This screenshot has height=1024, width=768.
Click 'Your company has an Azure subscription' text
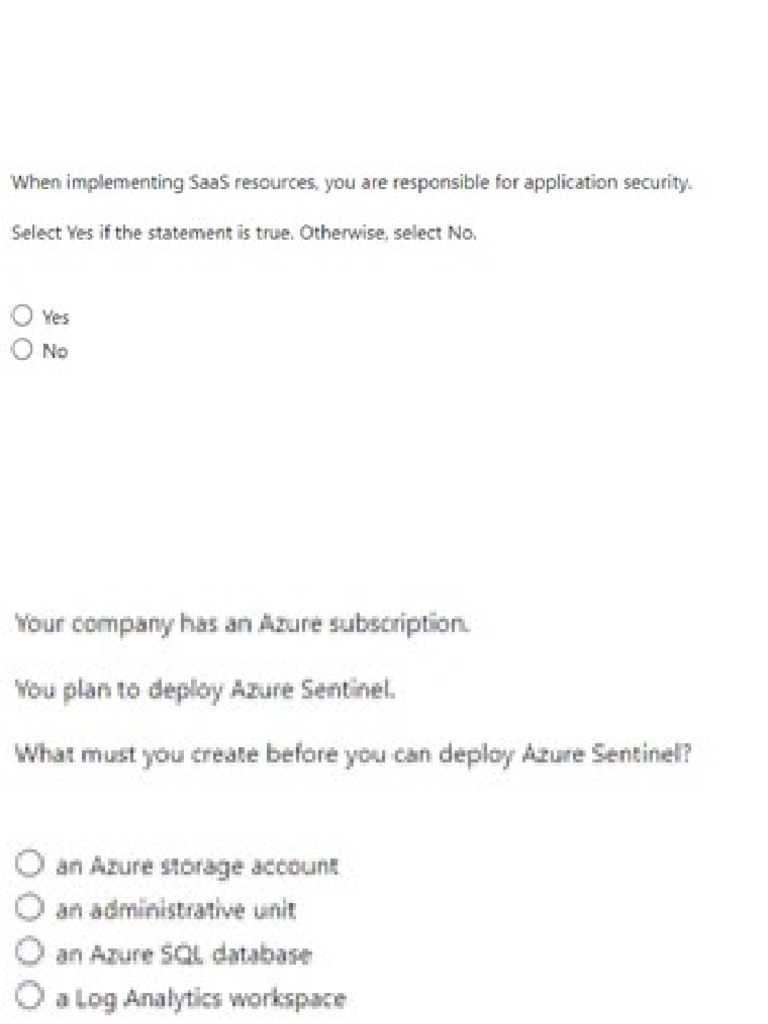click(242, 623)
